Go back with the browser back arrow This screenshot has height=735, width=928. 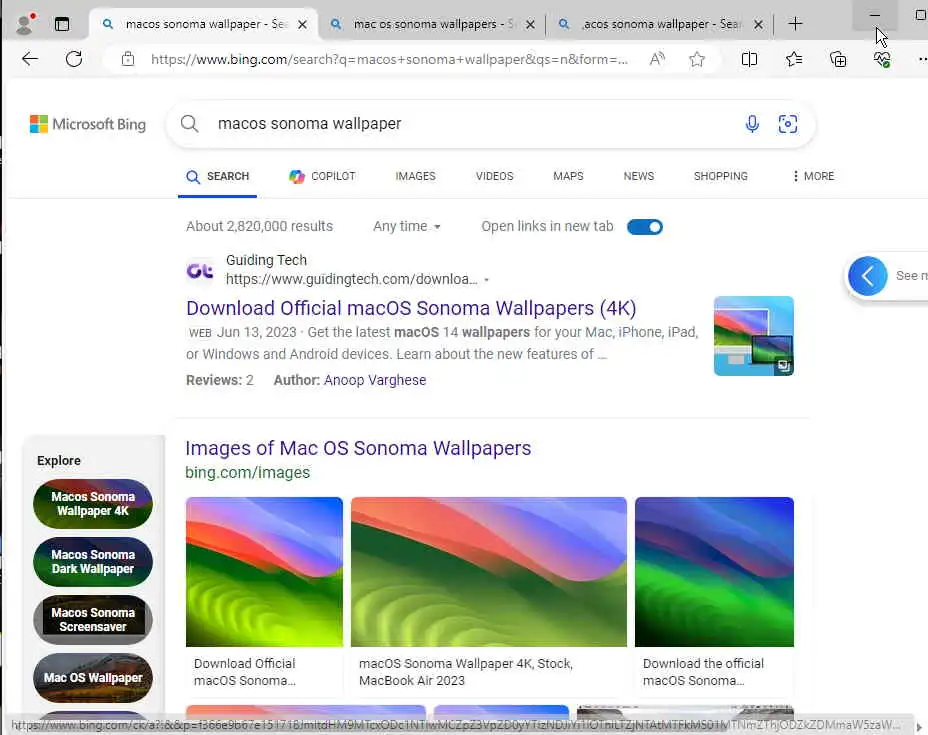pyautogui.click(x=30, y=59)
